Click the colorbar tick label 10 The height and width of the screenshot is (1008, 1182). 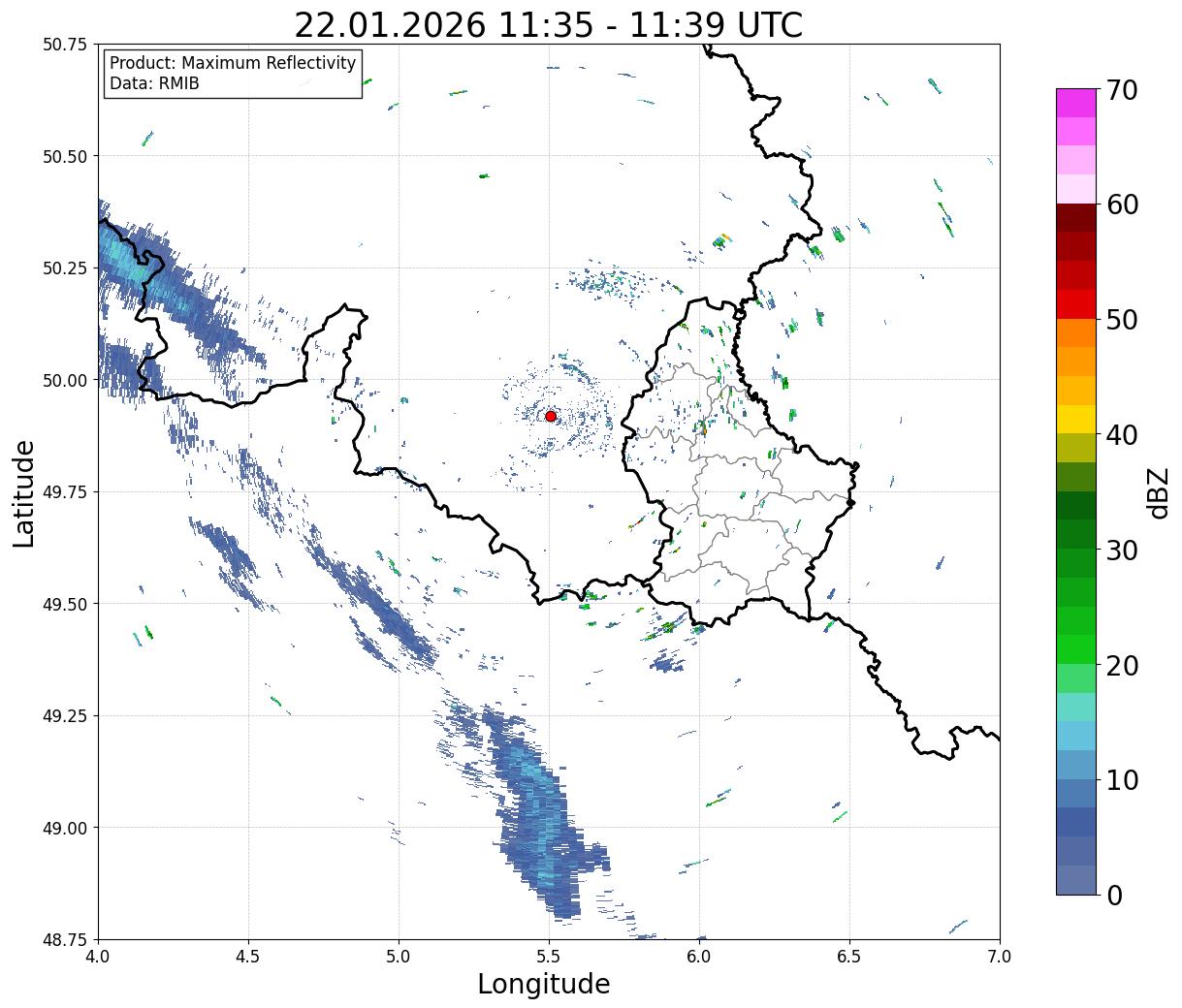point(1122,779)
